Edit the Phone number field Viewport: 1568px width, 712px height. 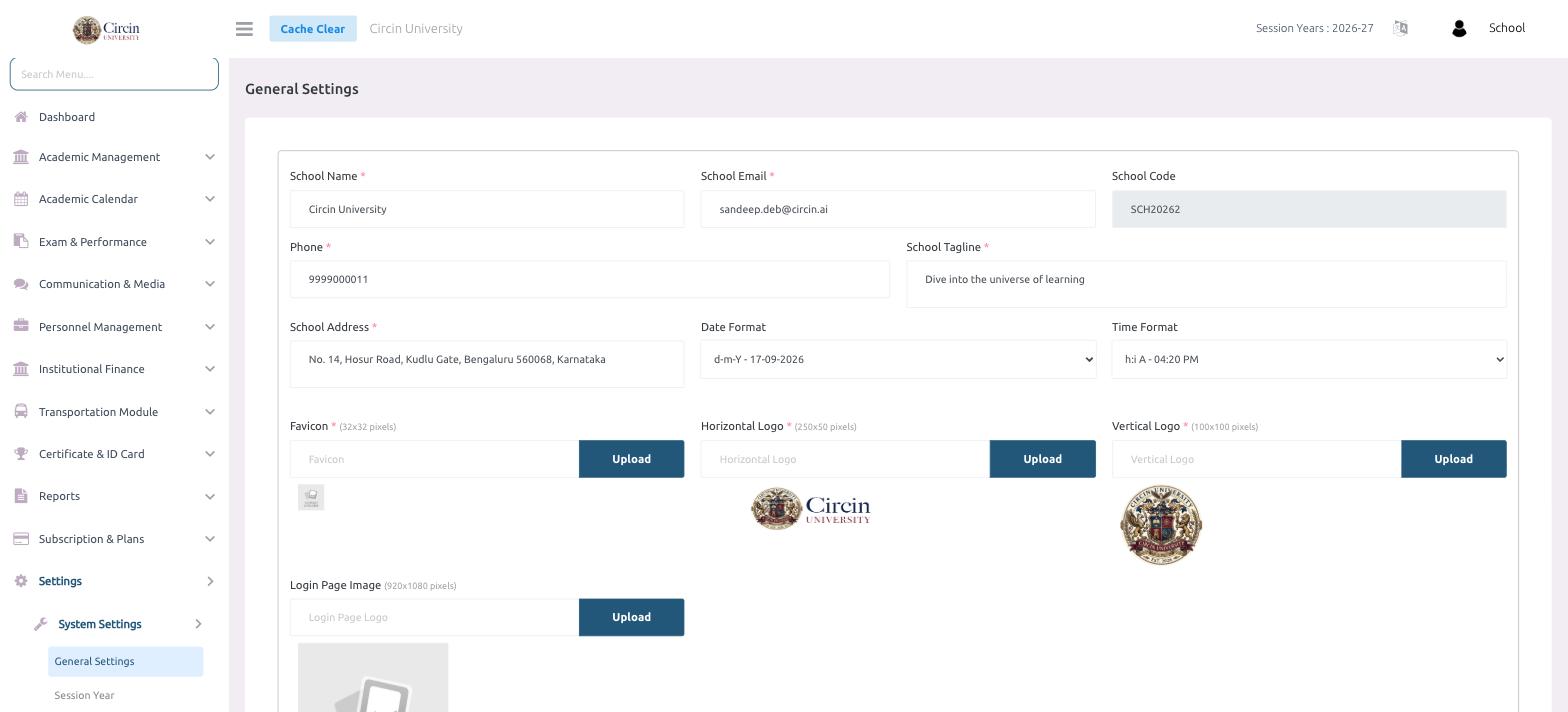(x=590, y=279)
